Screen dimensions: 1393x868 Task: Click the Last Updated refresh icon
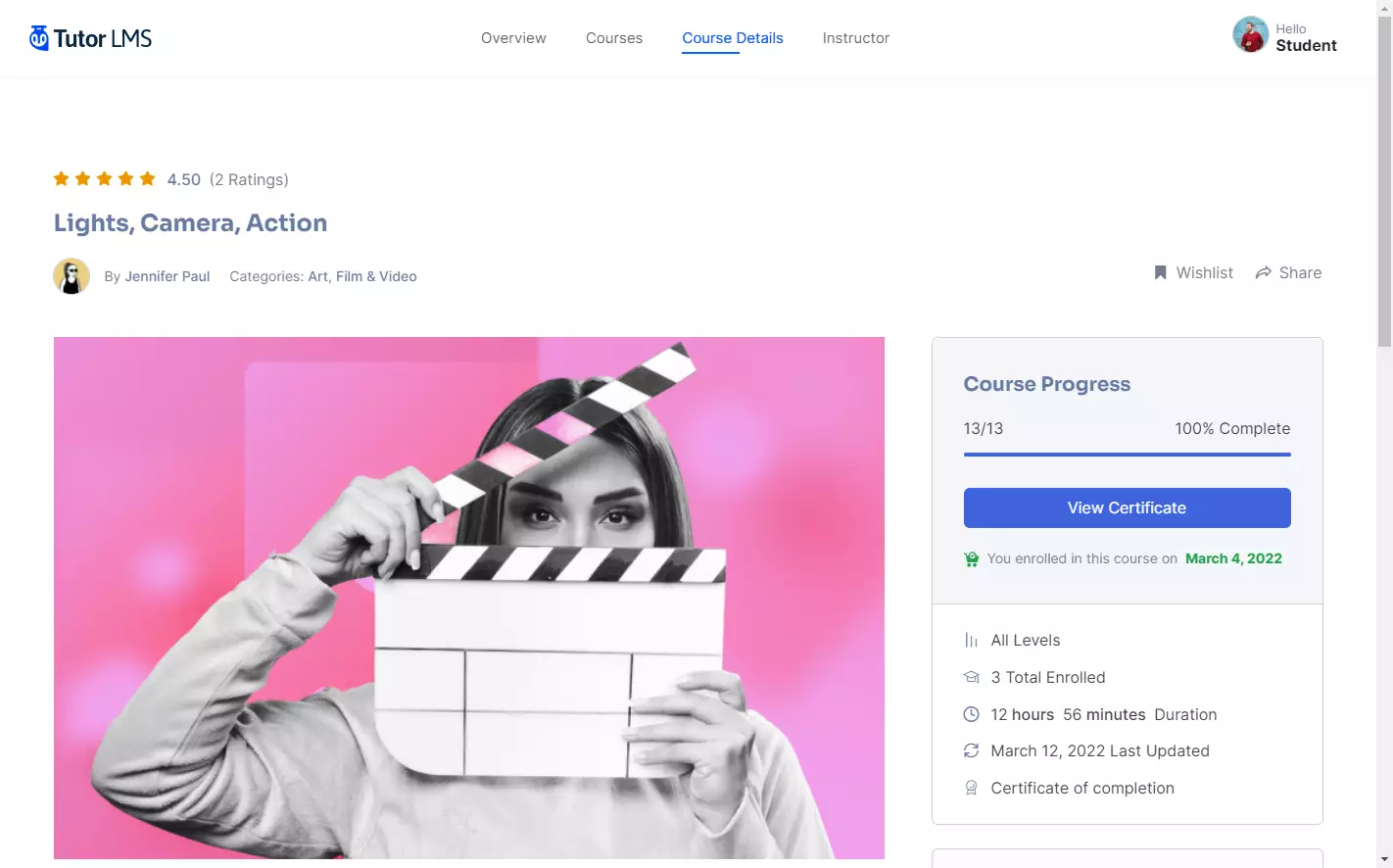coord(971,750)
